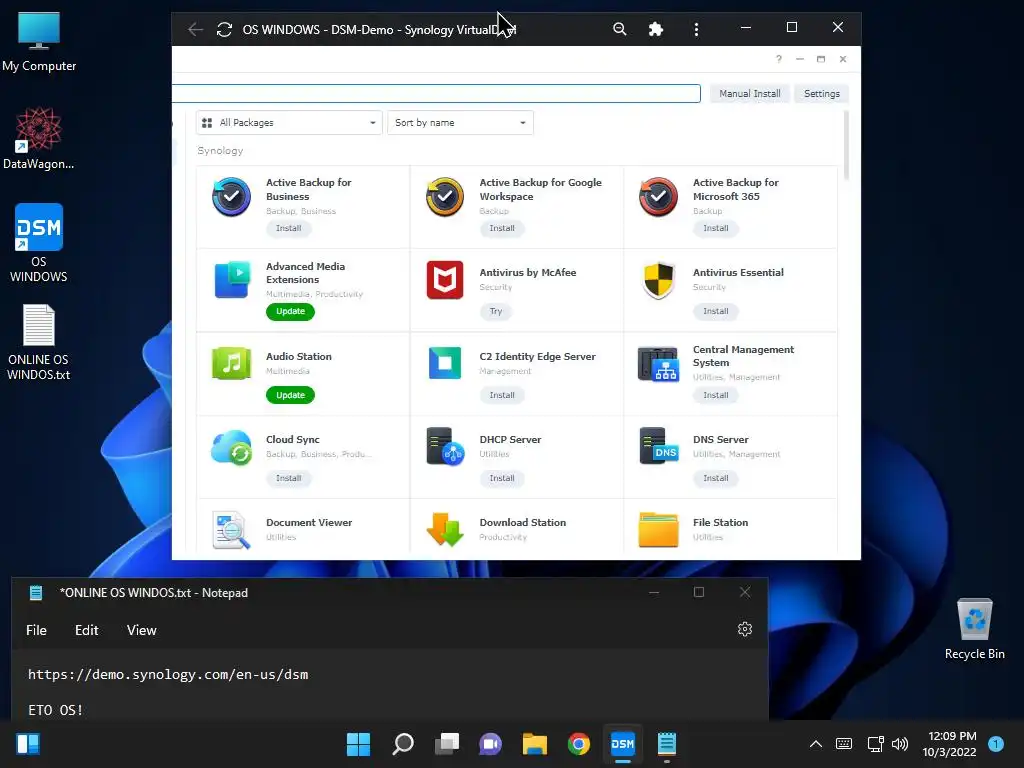
Task: Update Advanced Media Extensions package
Action: (x=290, y=312)
